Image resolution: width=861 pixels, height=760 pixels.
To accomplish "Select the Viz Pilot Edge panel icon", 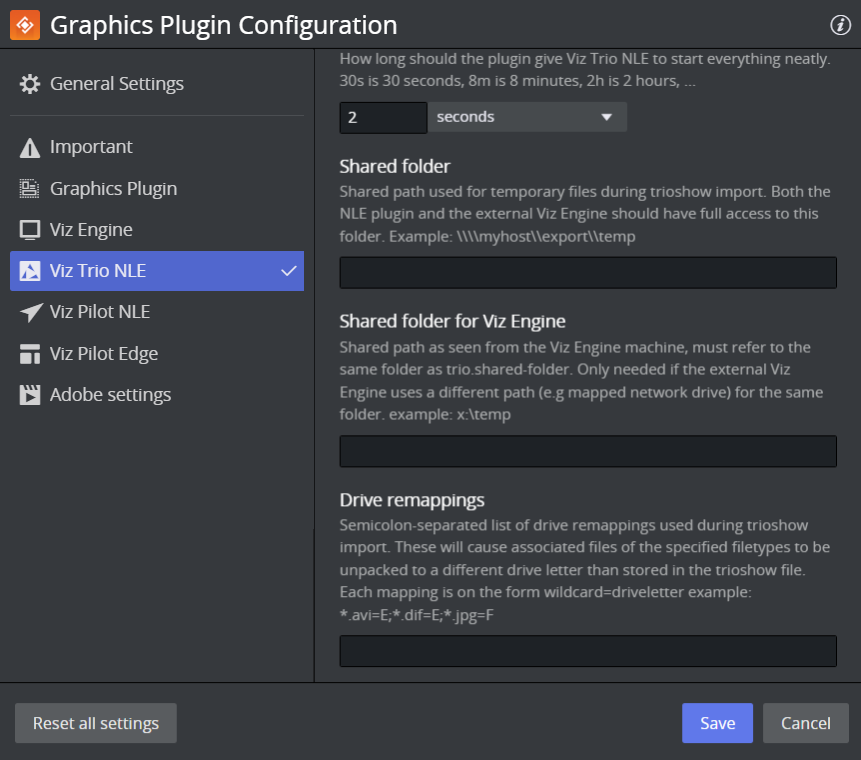I will click(x=30, y=353).
